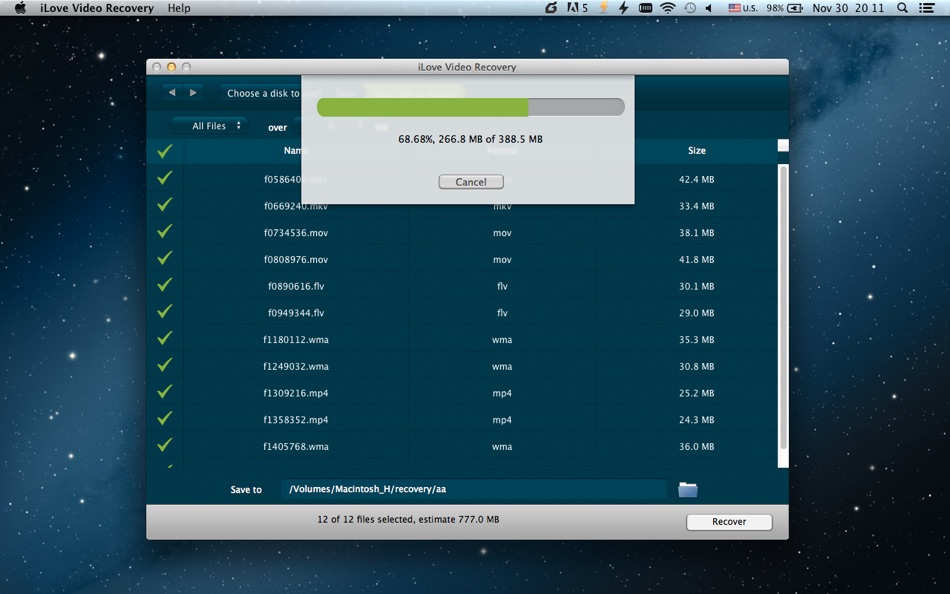Click the memory chip menu bar icon

pos(646,8)
